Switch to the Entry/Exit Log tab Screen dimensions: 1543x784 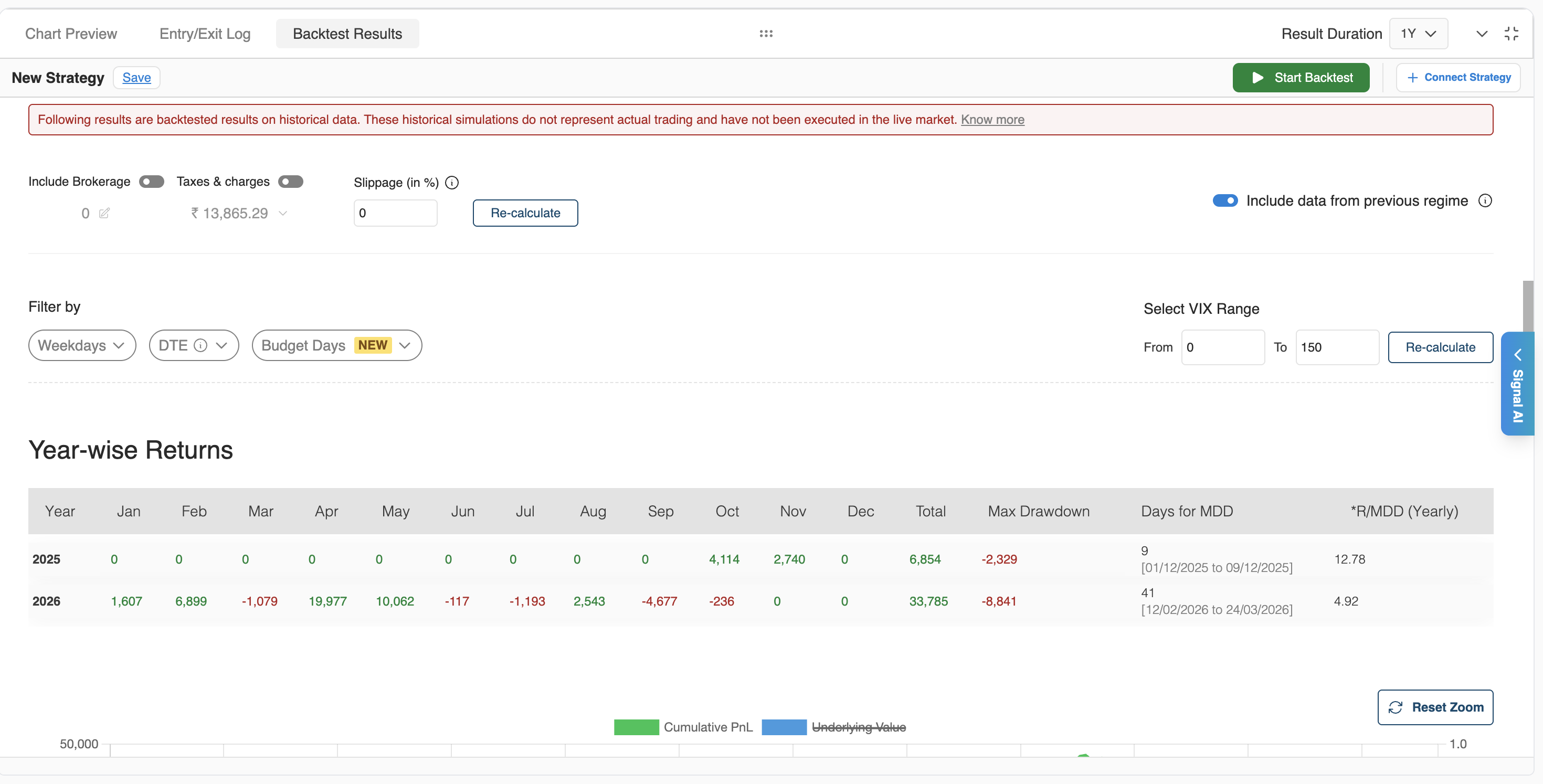[x=205, y=34]
